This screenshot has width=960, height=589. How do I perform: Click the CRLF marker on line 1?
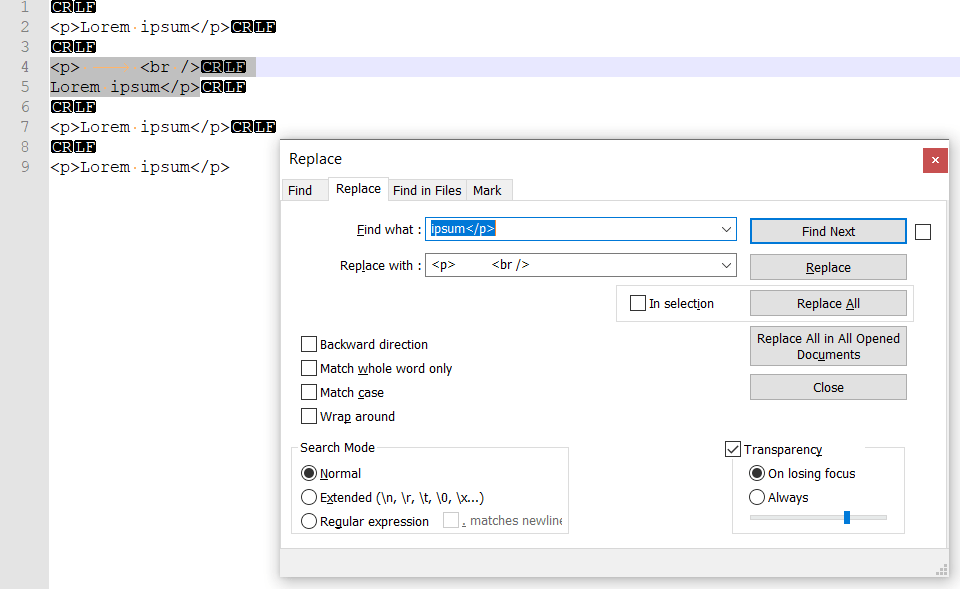tap(71, 7)
